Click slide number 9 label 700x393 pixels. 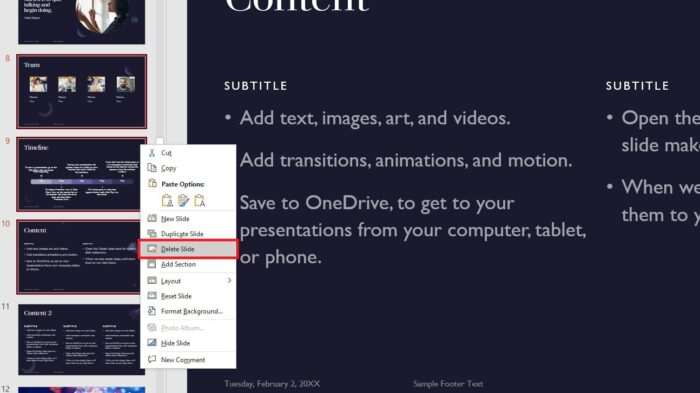pos(7,141)
